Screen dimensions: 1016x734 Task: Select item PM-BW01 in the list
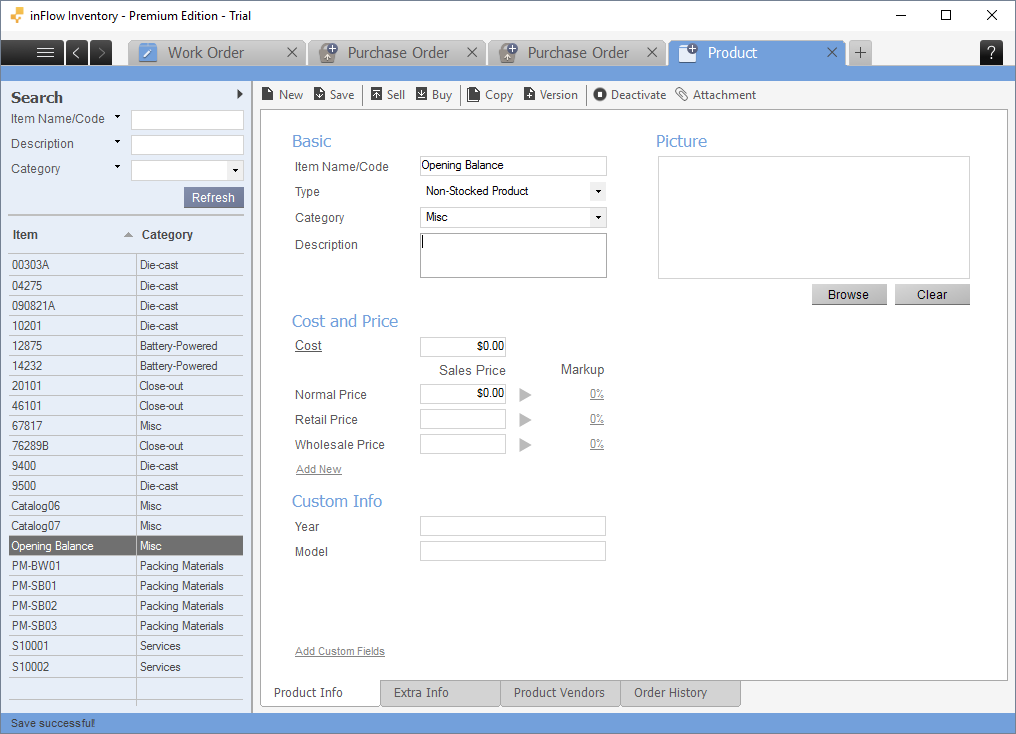[126, 566]
